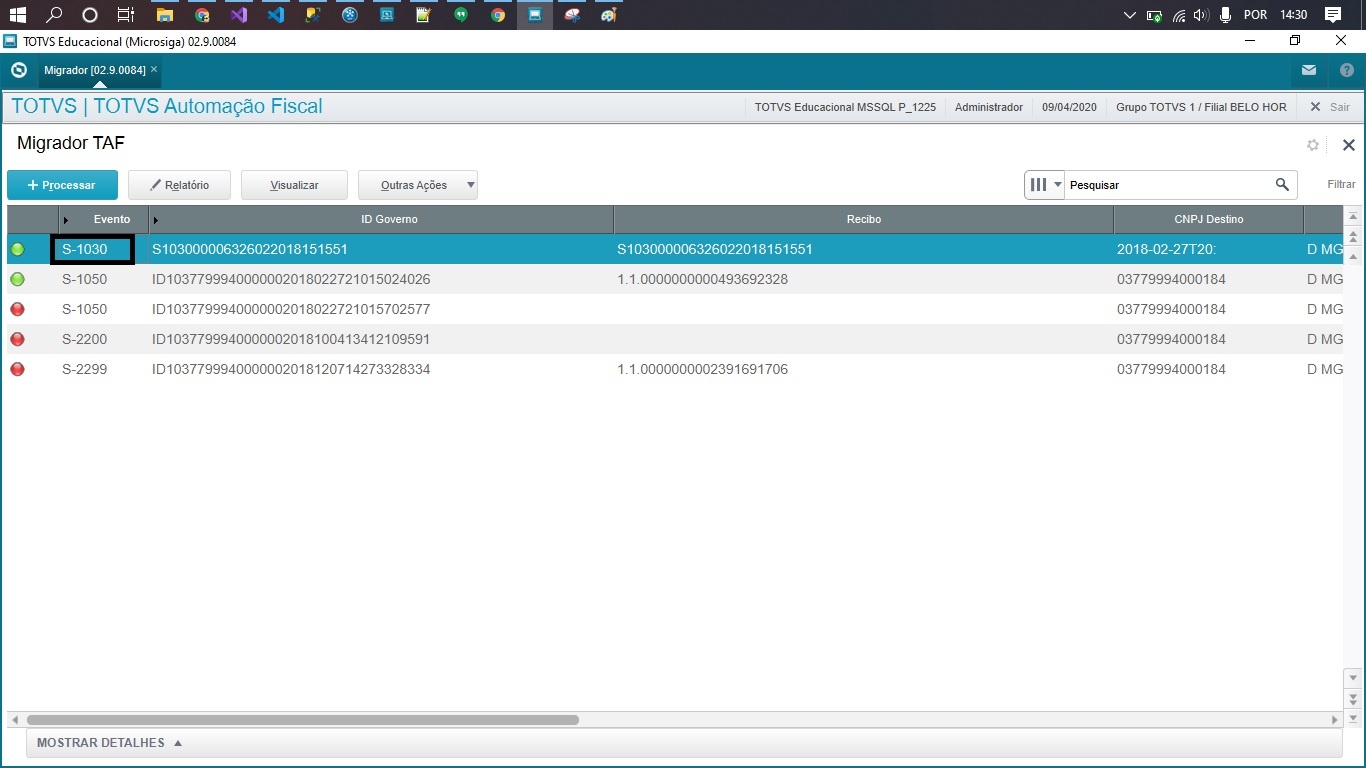Click Sair to exit the application
1366x768 pixels.
click(1330, 107)
